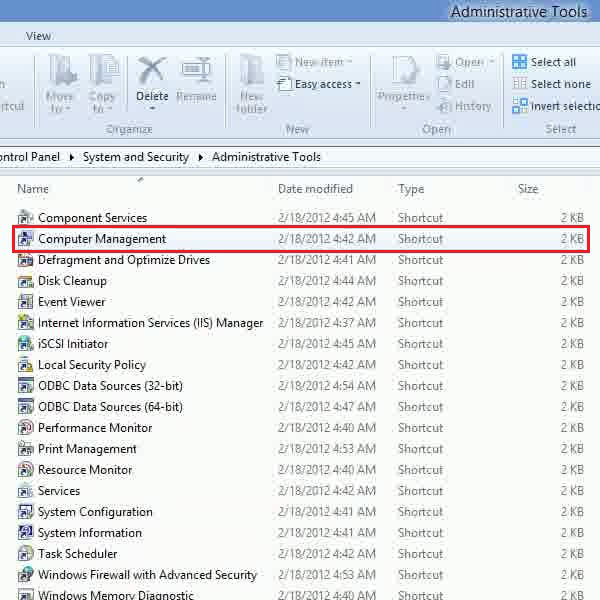Screen dimensions: 600x600
Task: Select the IIS Manager icon
Action: [x=26, y=323]
